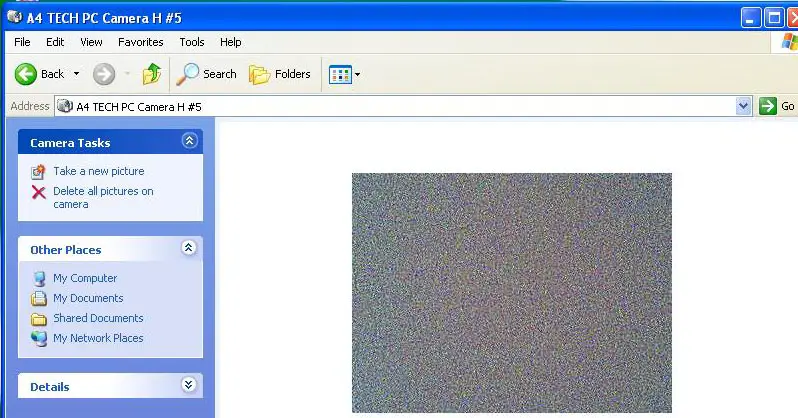
Task: Click the My Computer icon
Action: [39, 279]
